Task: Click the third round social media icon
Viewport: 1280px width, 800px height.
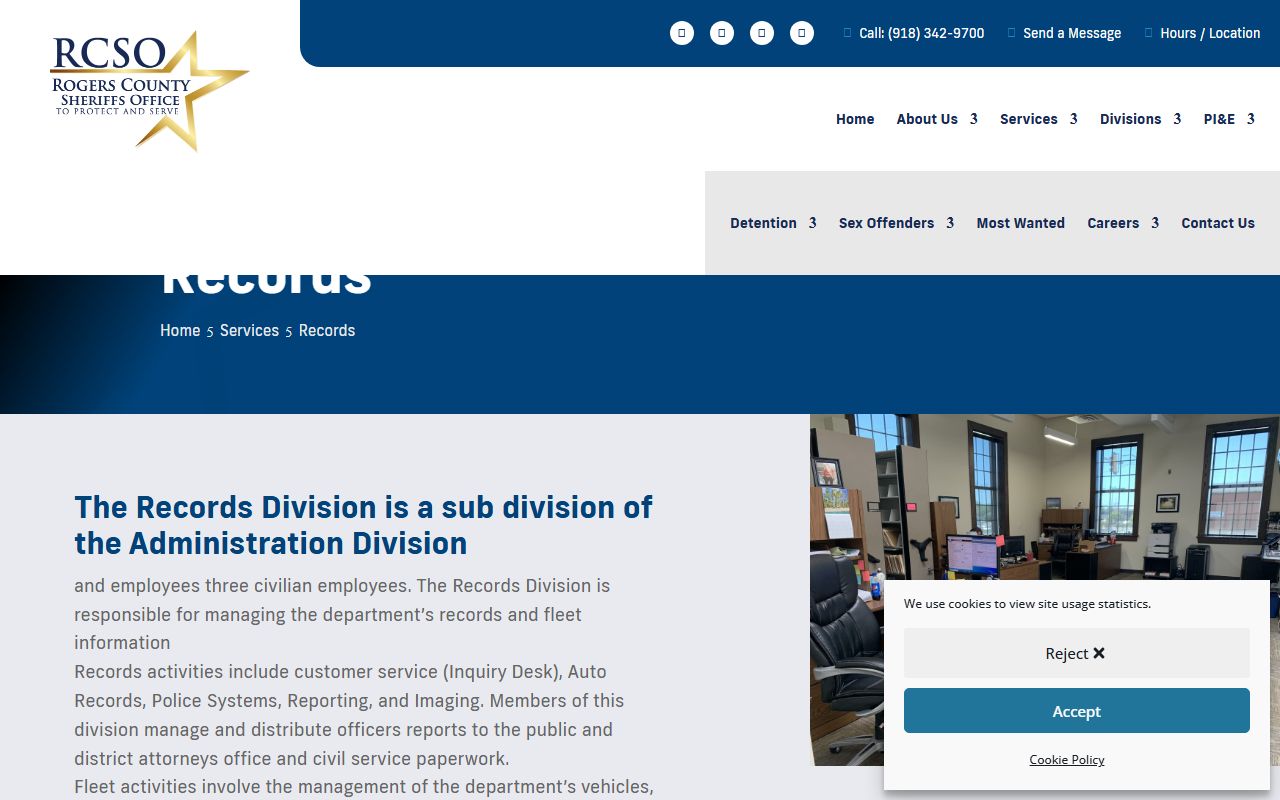Action: pyautogui.click(x=762, y=33)
